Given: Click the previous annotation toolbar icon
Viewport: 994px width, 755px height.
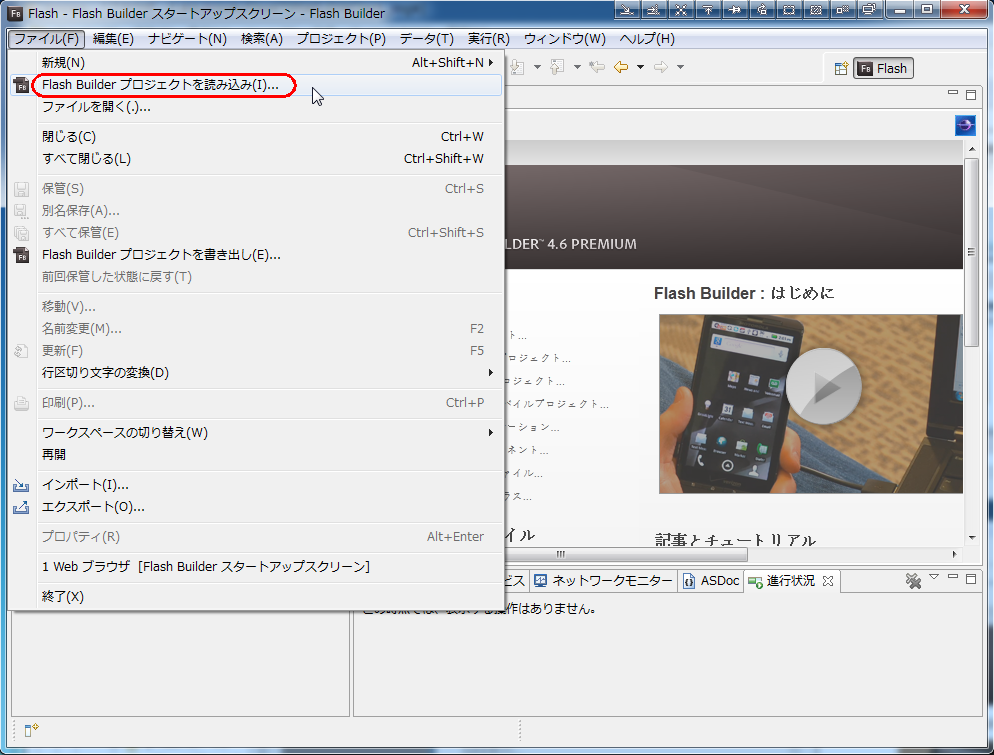Looking at the screenshot, I should (x=557, y=67).
